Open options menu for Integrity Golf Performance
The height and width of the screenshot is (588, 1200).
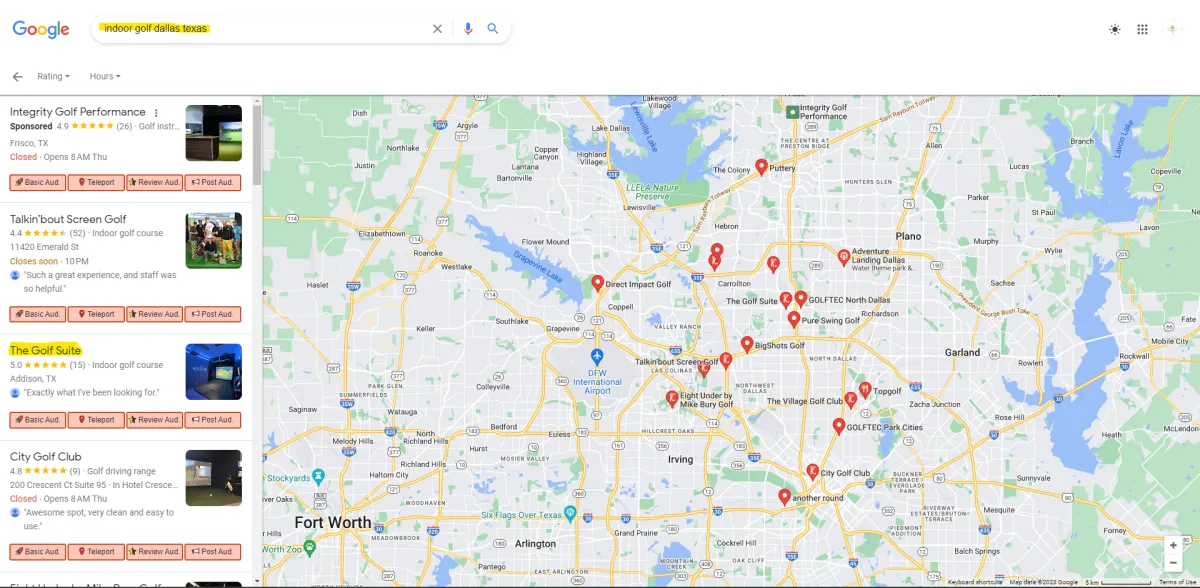(156, 112)
